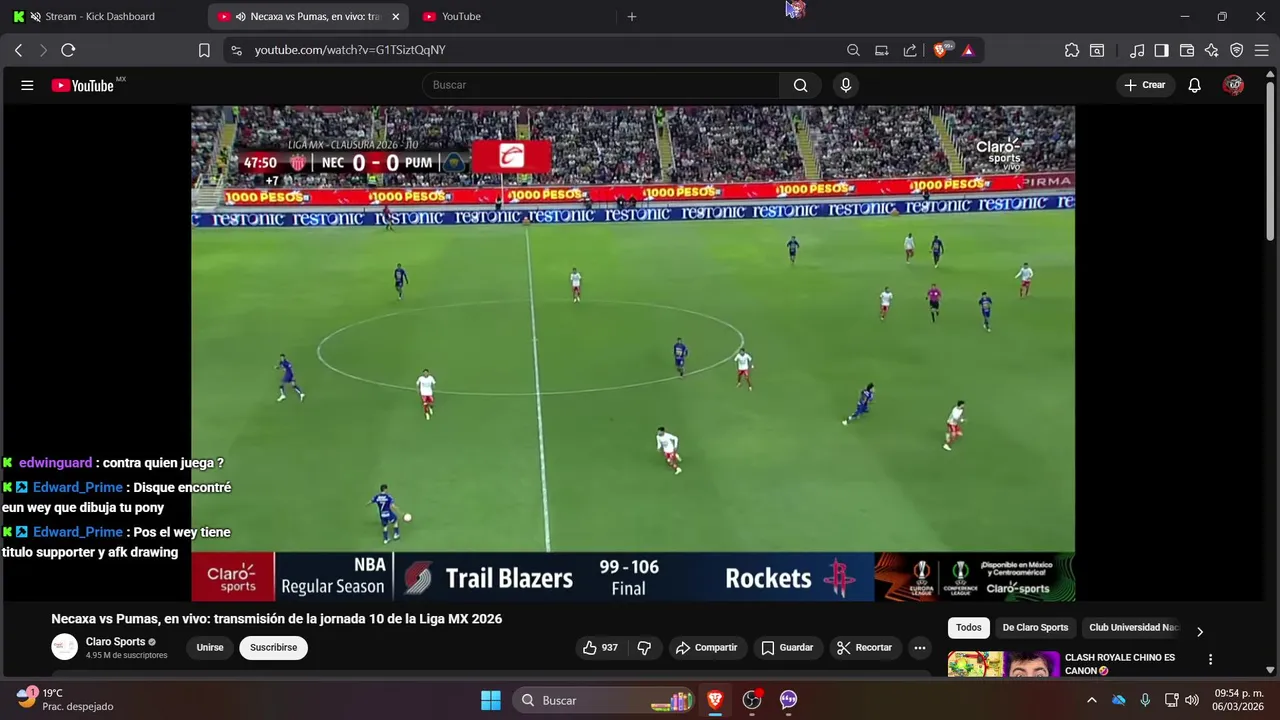Open the Brave Shields lion icon

click(x=940, y=50)
